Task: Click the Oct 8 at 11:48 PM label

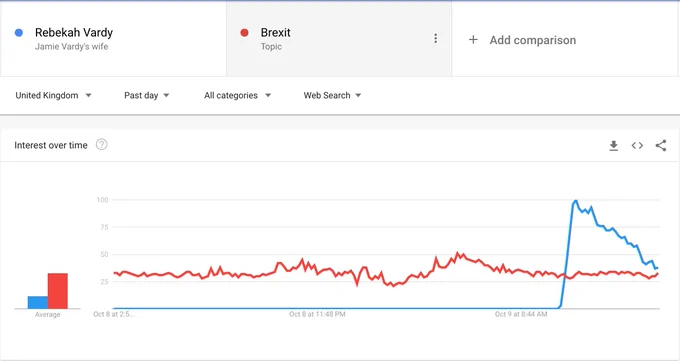Action: (317, 314)
